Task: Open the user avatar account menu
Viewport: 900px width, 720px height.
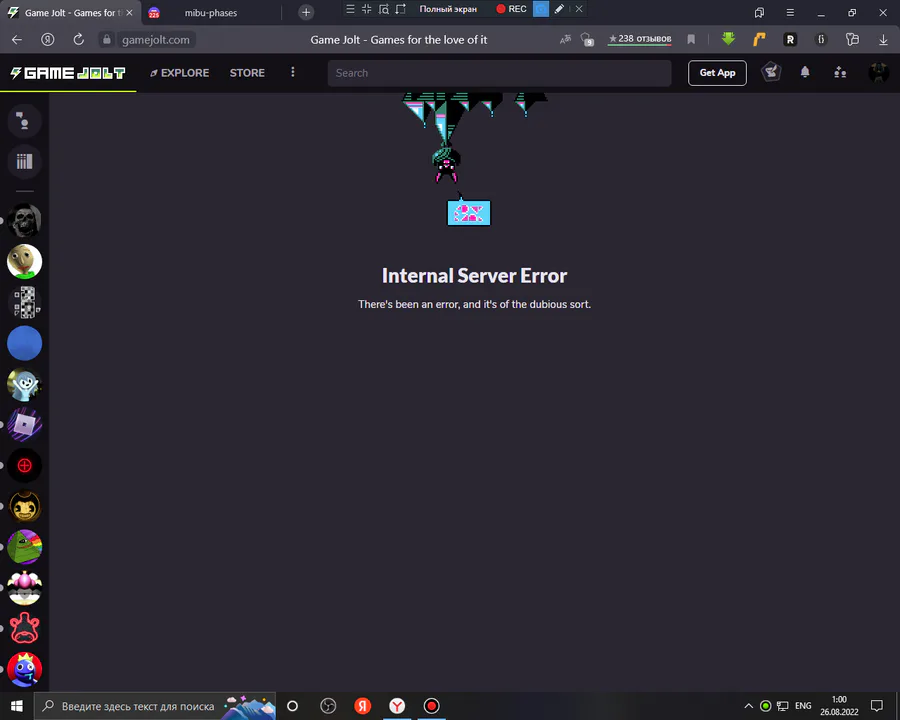Action: click(x=878, y=72)
